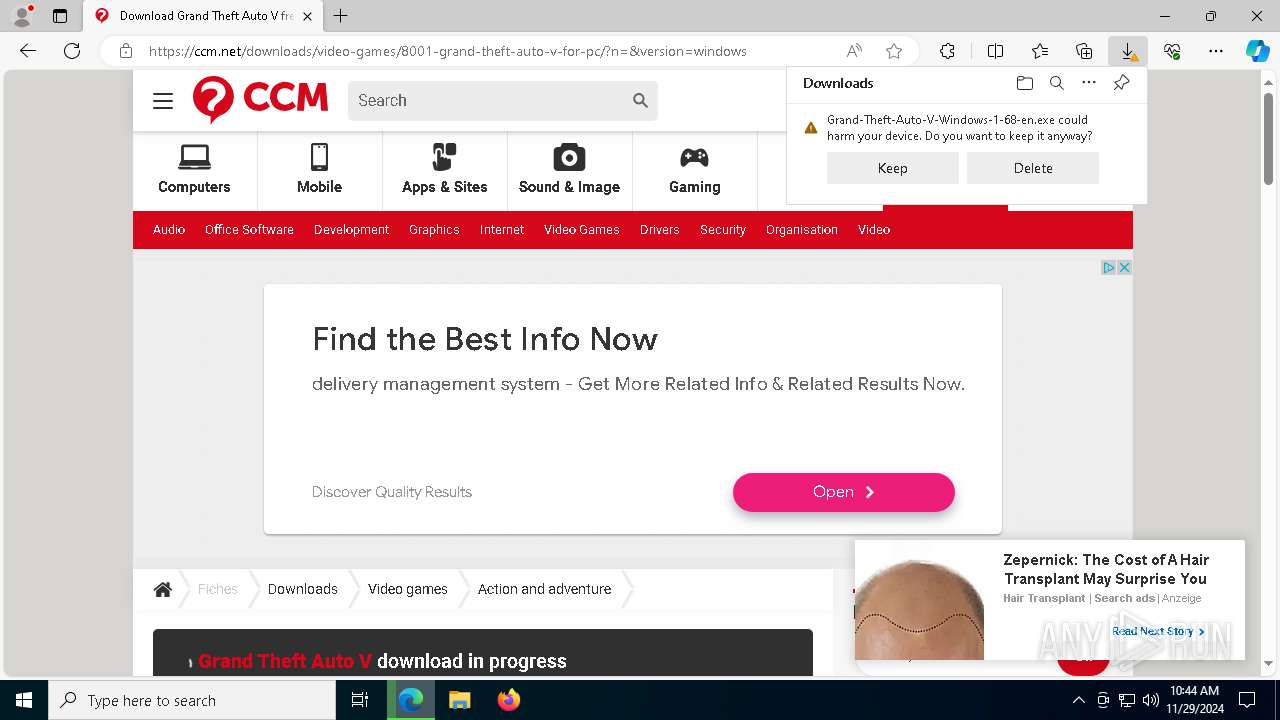Select Security menu item
Viewport: 1280px width, 720px height.
723,230
